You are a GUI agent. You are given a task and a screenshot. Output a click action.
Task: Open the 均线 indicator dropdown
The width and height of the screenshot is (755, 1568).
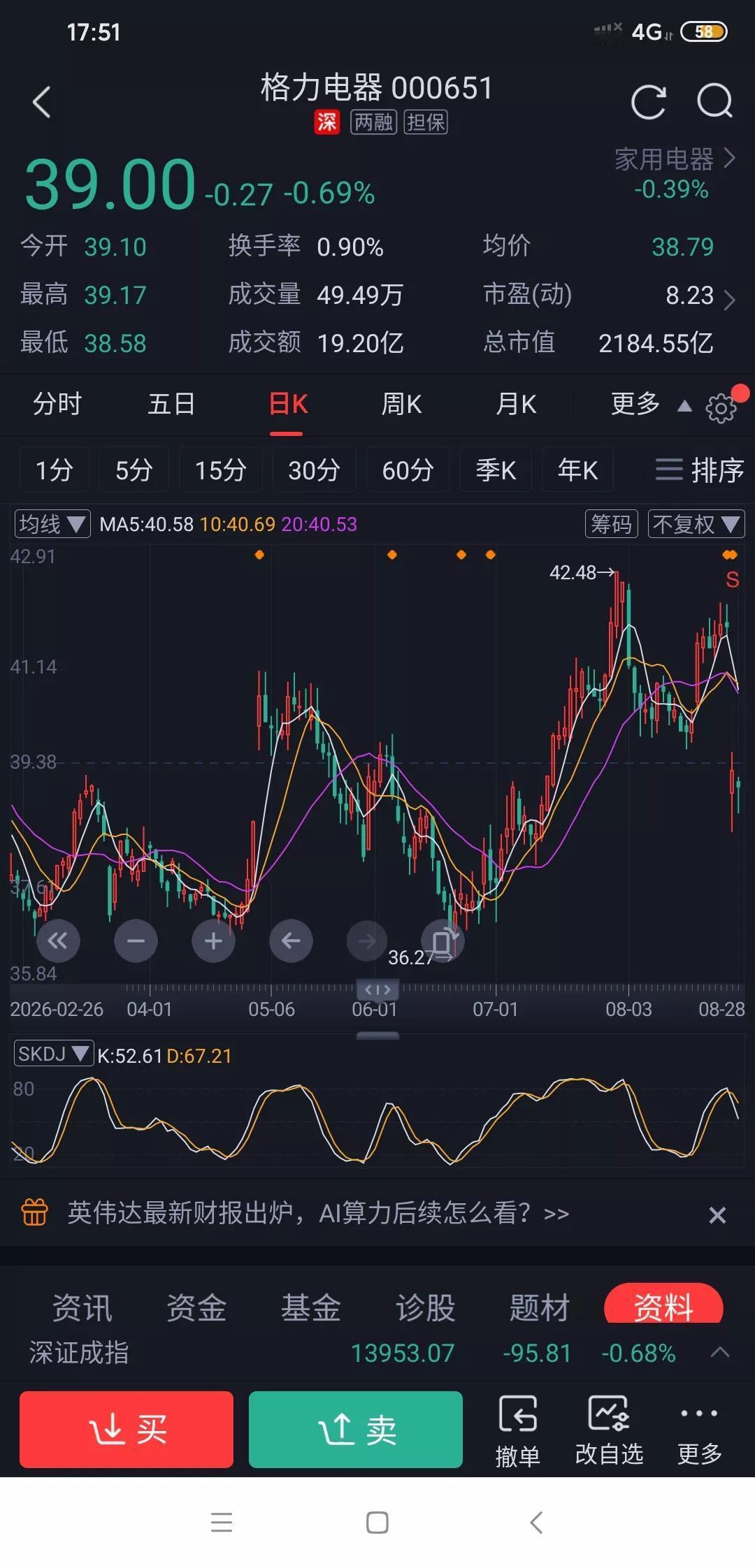click(52, 524)
